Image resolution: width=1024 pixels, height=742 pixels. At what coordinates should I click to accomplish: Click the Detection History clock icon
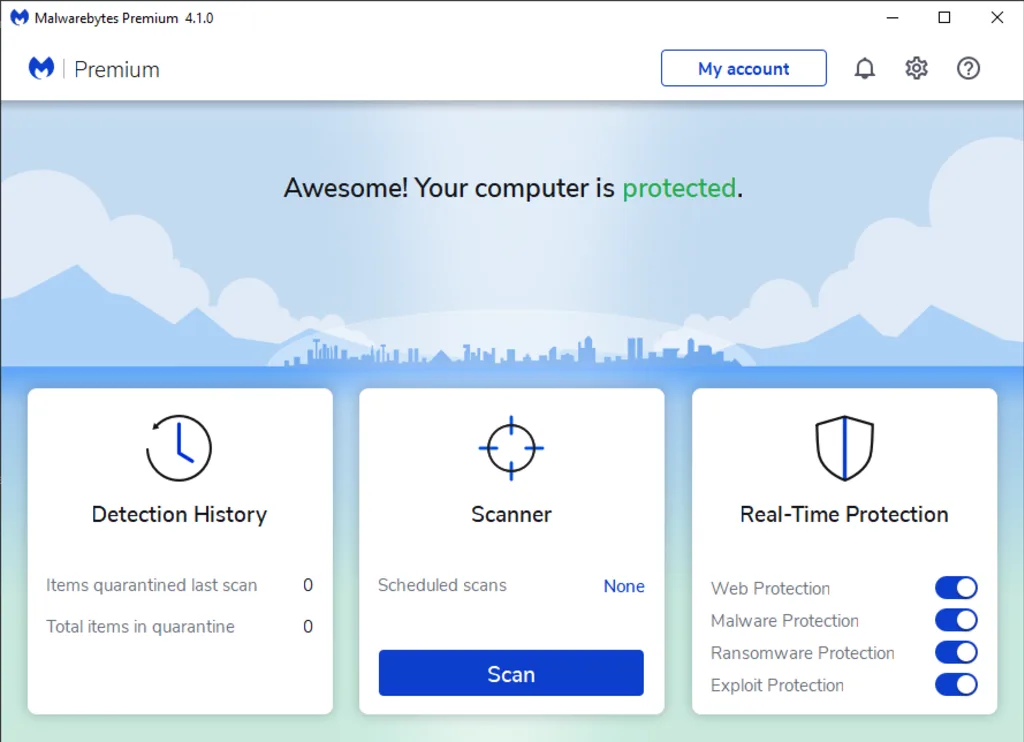[179, 449]
